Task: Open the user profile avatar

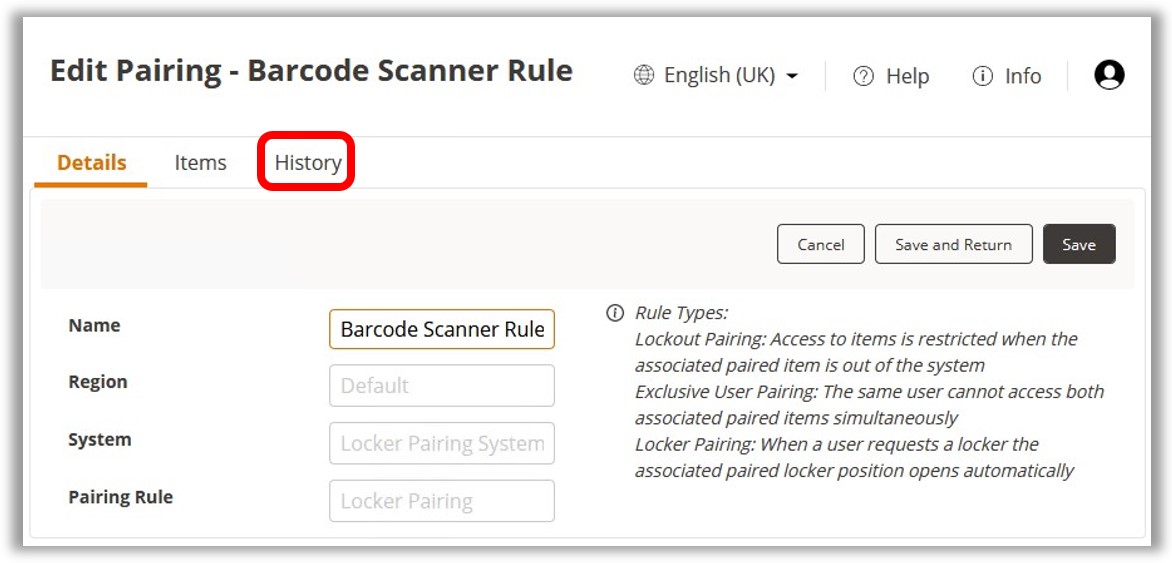Action: point(1109,75)
